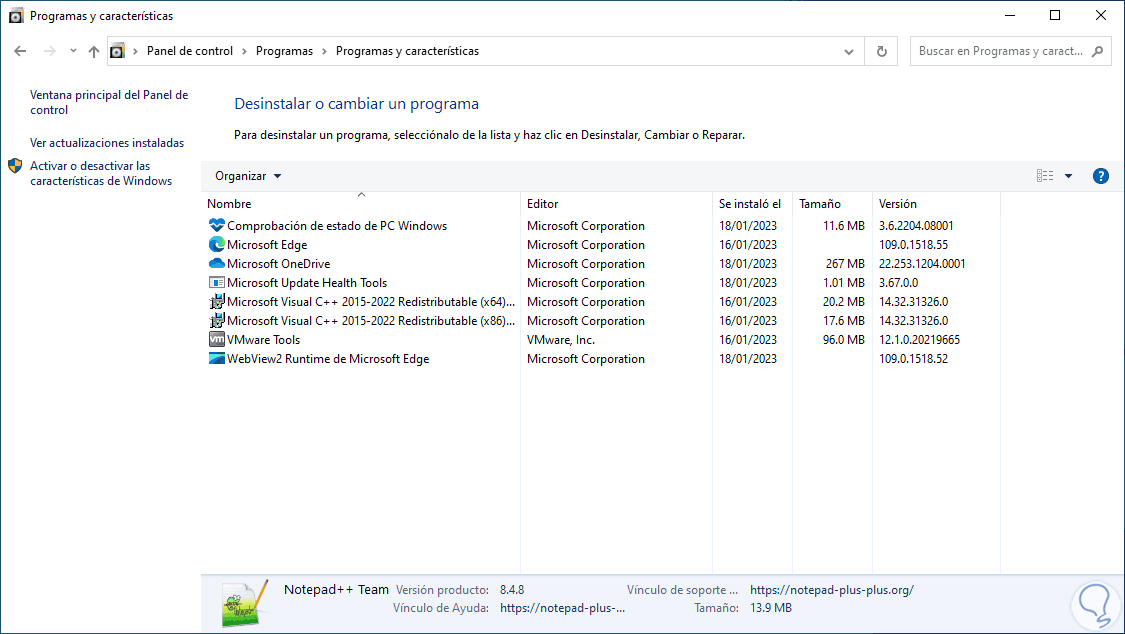
Task: Click the search magnifier icon
Action: (x=1098, y=51)
